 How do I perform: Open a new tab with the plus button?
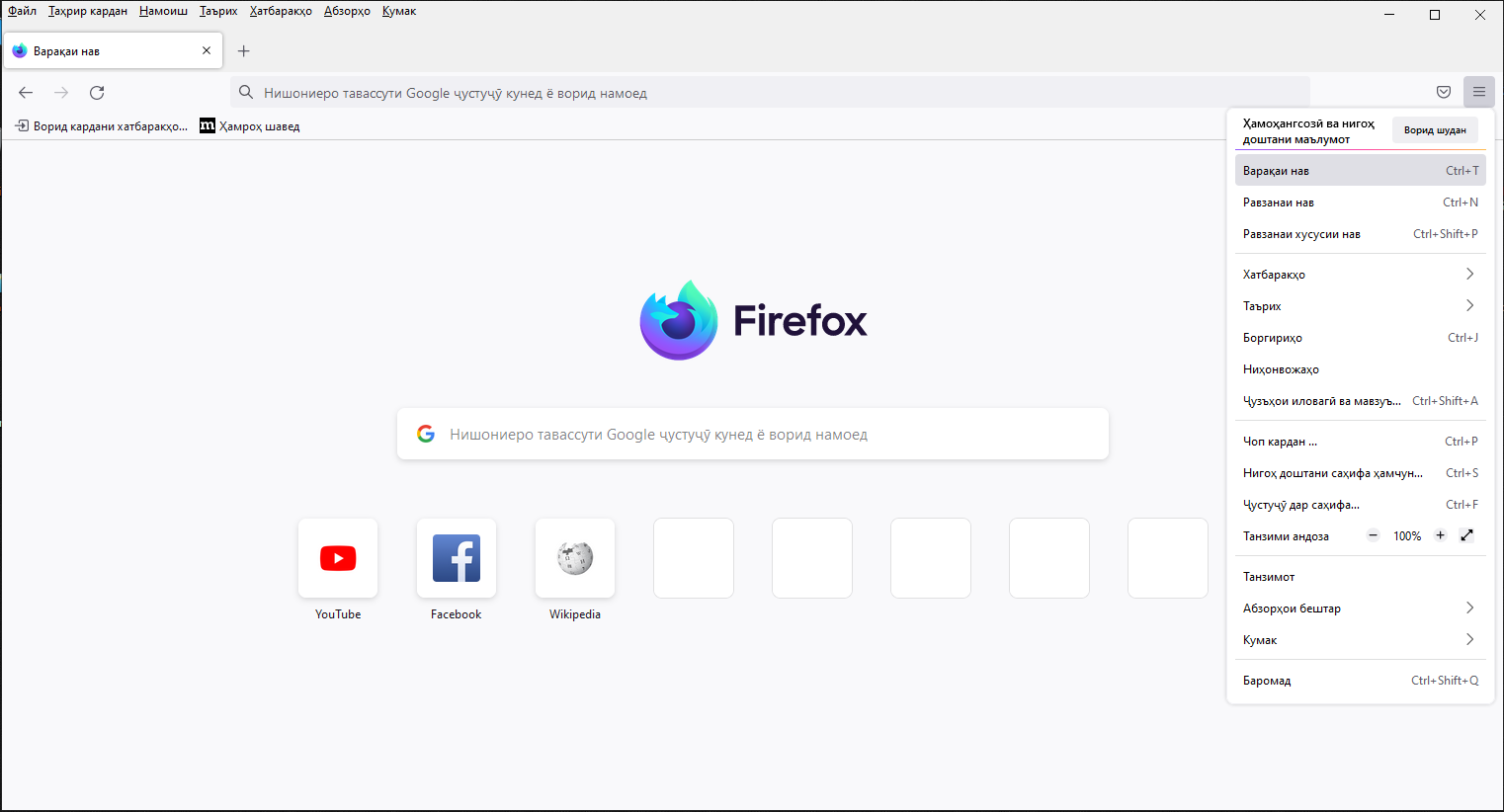(x=244, y=51)
